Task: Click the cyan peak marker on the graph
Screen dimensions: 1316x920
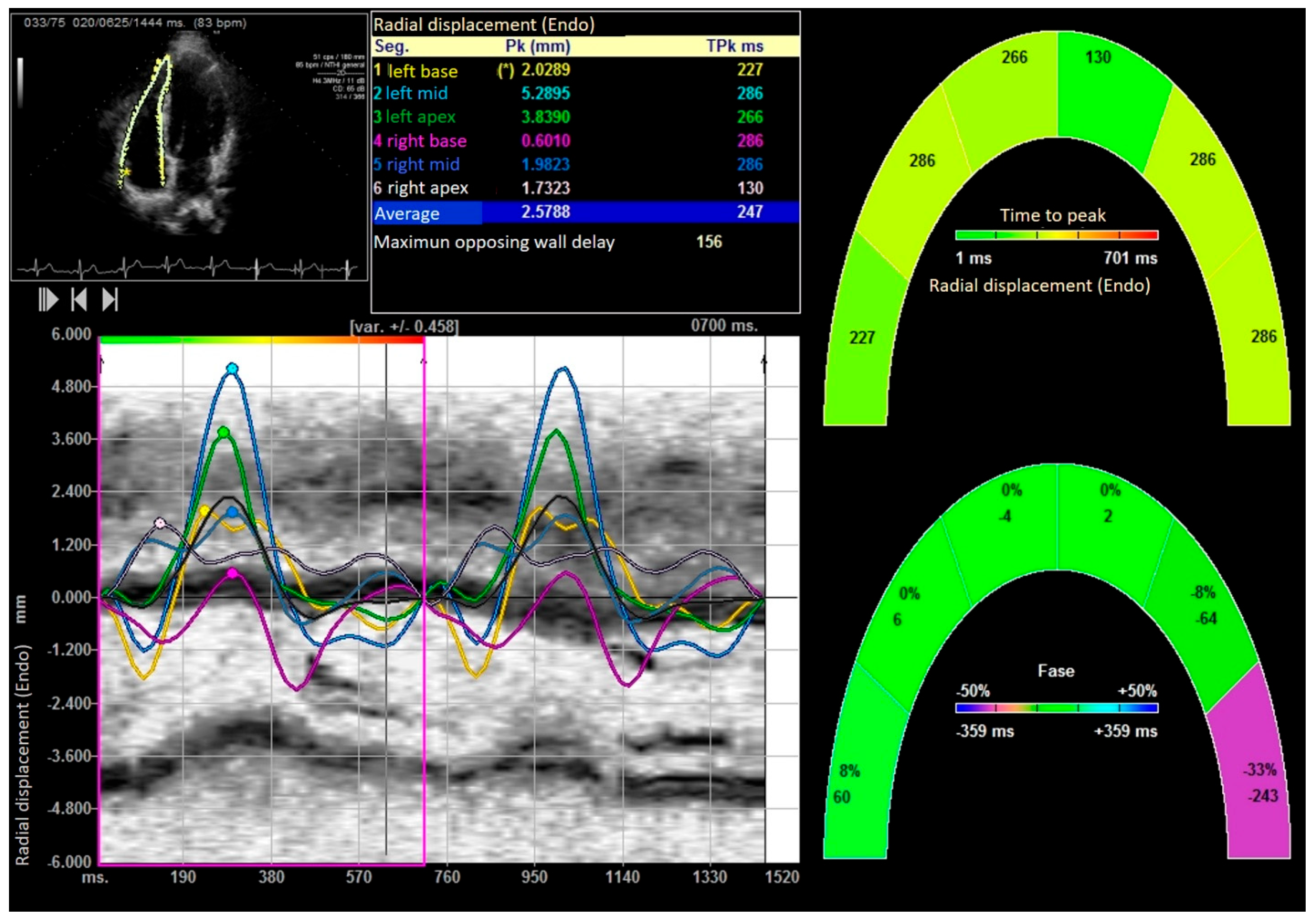Action: [232, 369]
